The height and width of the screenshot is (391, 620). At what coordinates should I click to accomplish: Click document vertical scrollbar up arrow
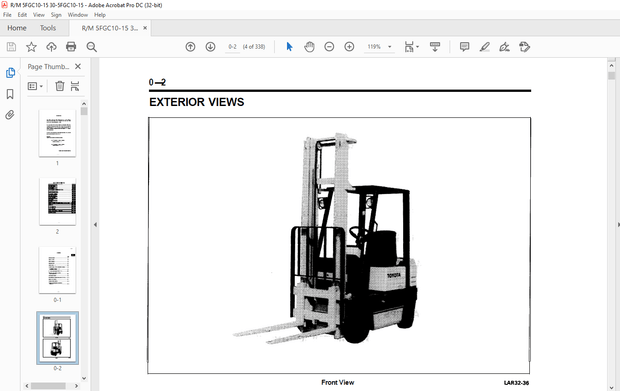(x=611, y=65)
